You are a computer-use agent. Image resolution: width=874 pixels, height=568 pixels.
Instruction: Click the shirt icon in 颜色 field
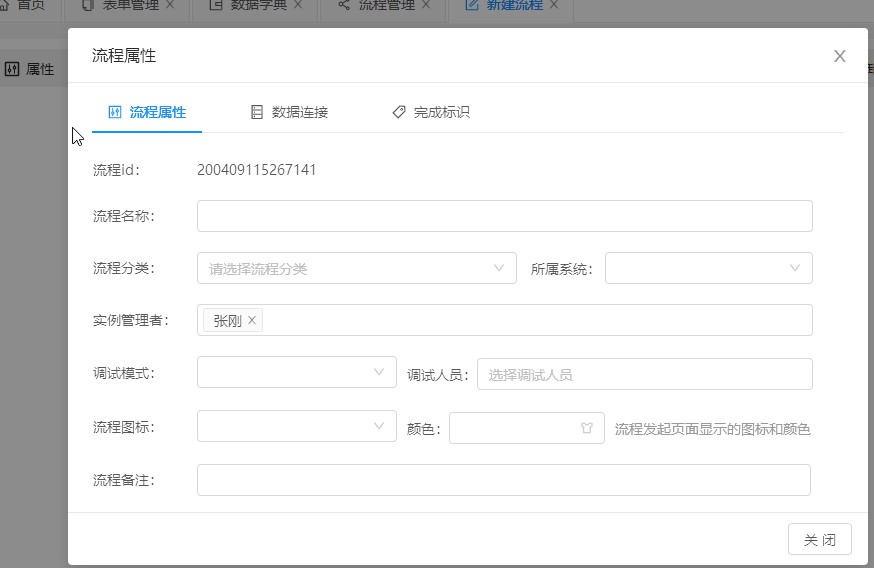click(587, 428)
